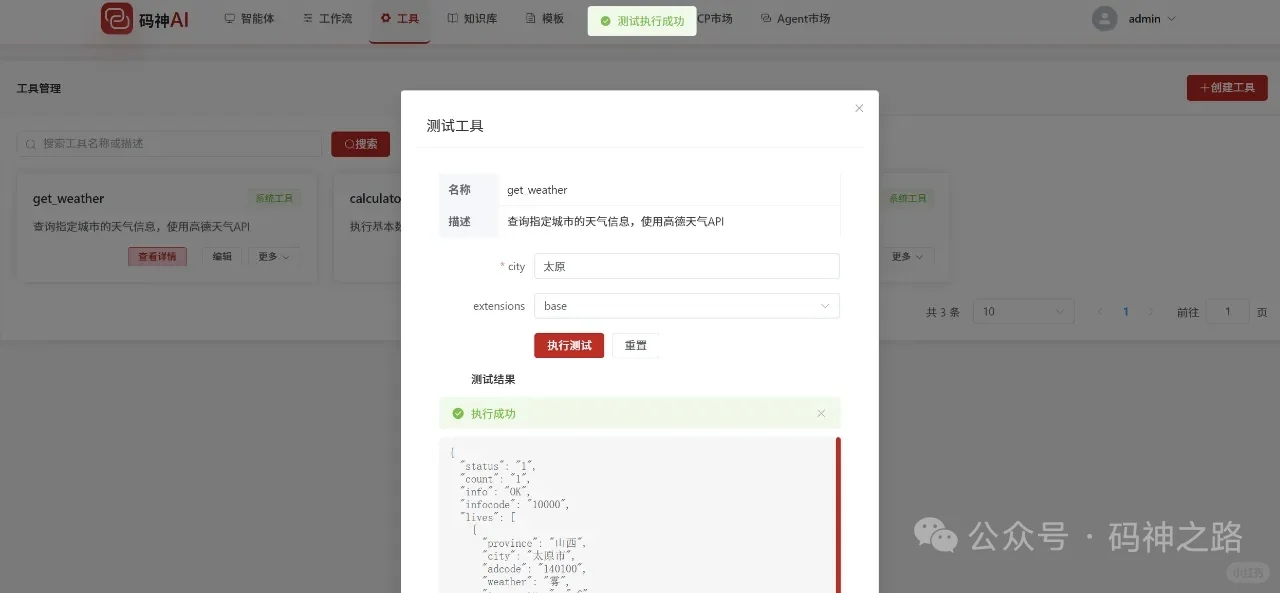Viewport: 1280px width, 593px height.
Task: Click the green success checkmark icon
Action: point(603,19)
